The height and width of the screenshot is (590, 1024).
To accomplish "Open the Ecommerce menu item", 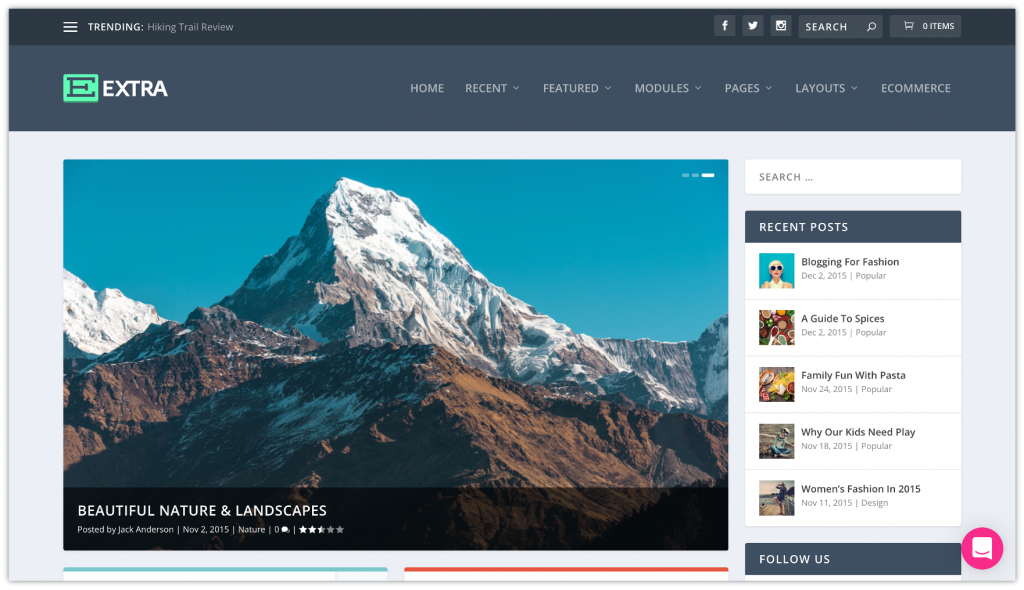I will click(915, 88).
